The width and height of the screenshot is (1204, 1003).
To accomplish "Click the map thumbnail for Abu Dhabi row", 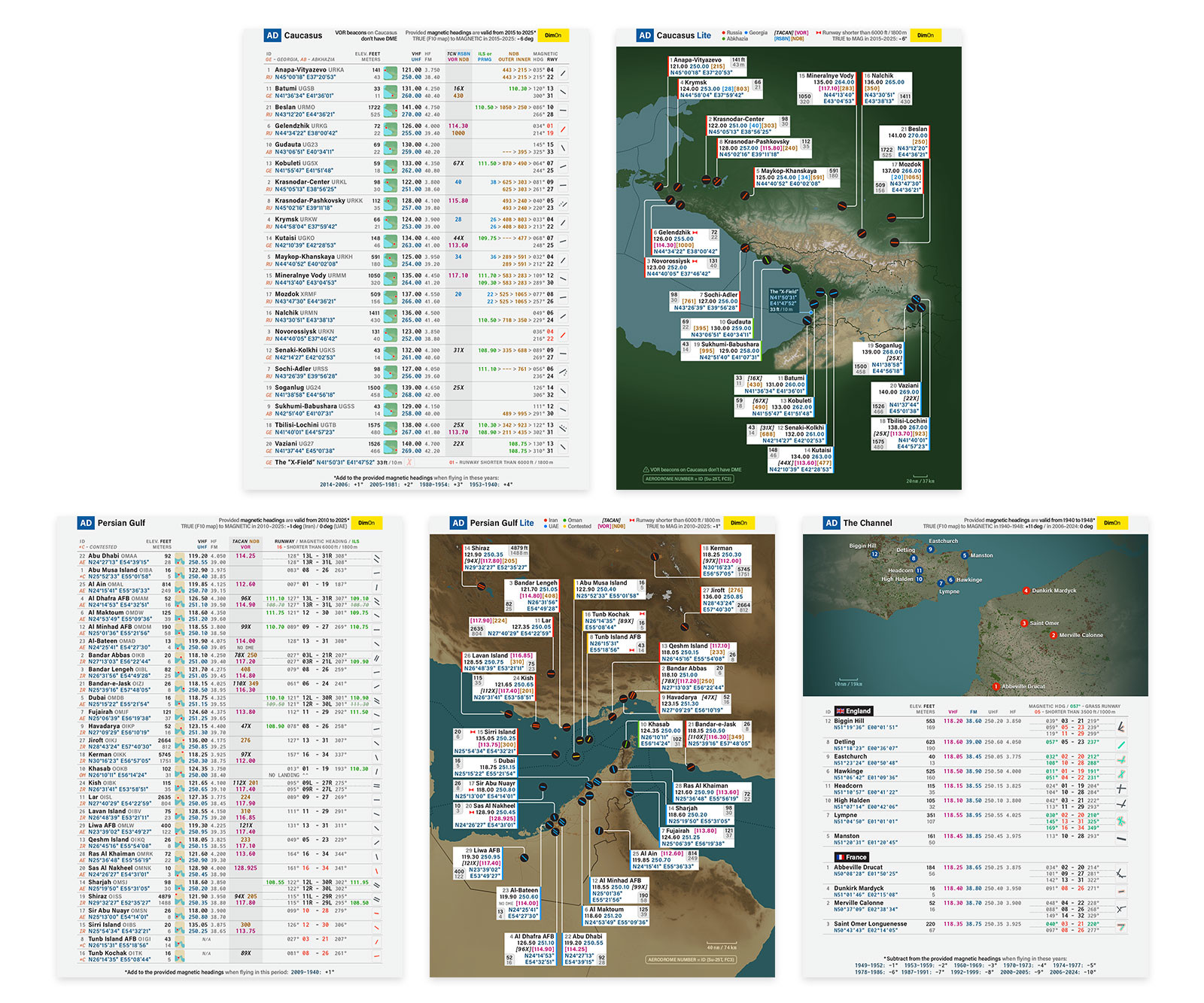I will pyautogui.click(x=180, y=559).
